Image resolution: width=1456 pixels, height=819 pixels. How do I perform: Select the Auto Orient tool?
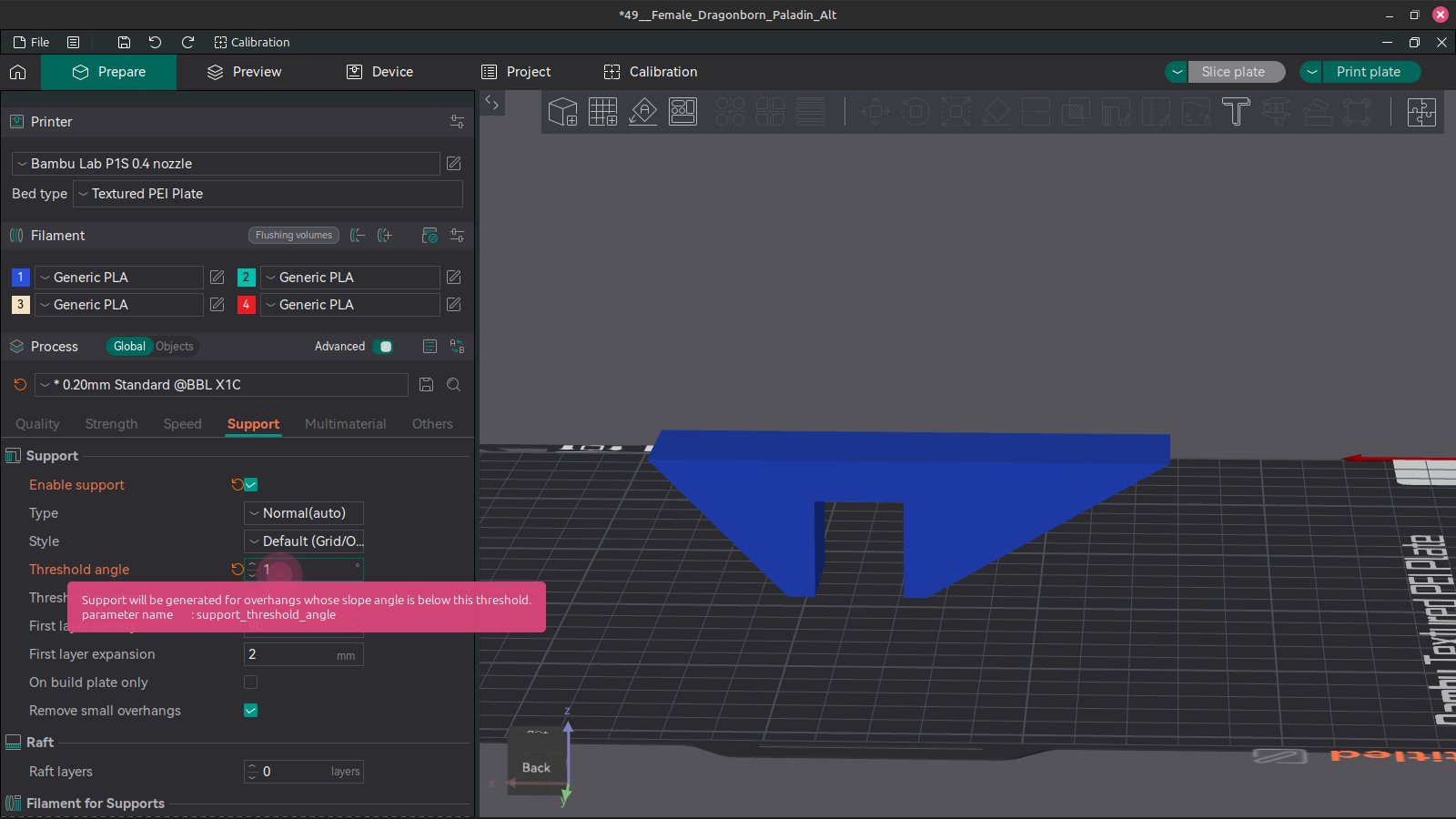click(642, 112)
